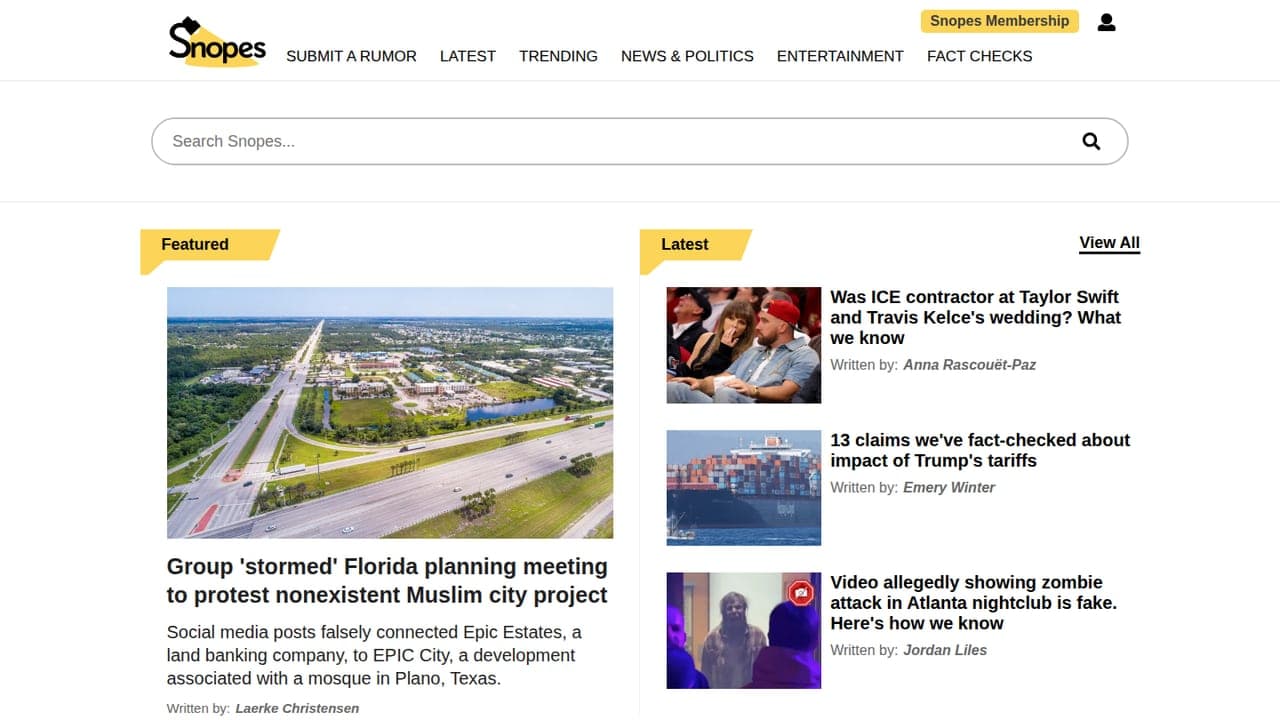This screenshot has width=1280, height=720.
Task: Open the Trending section
Action: tap(558, 56)
